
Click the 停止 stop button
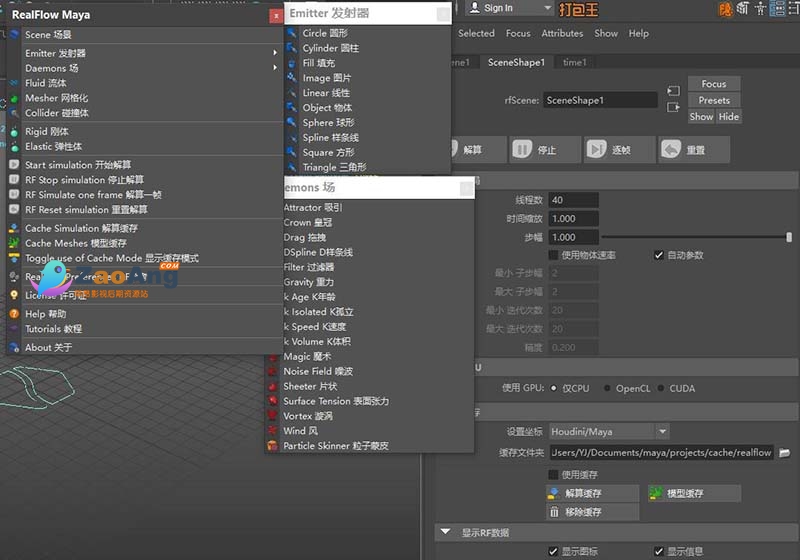click(x=544, y=149)
